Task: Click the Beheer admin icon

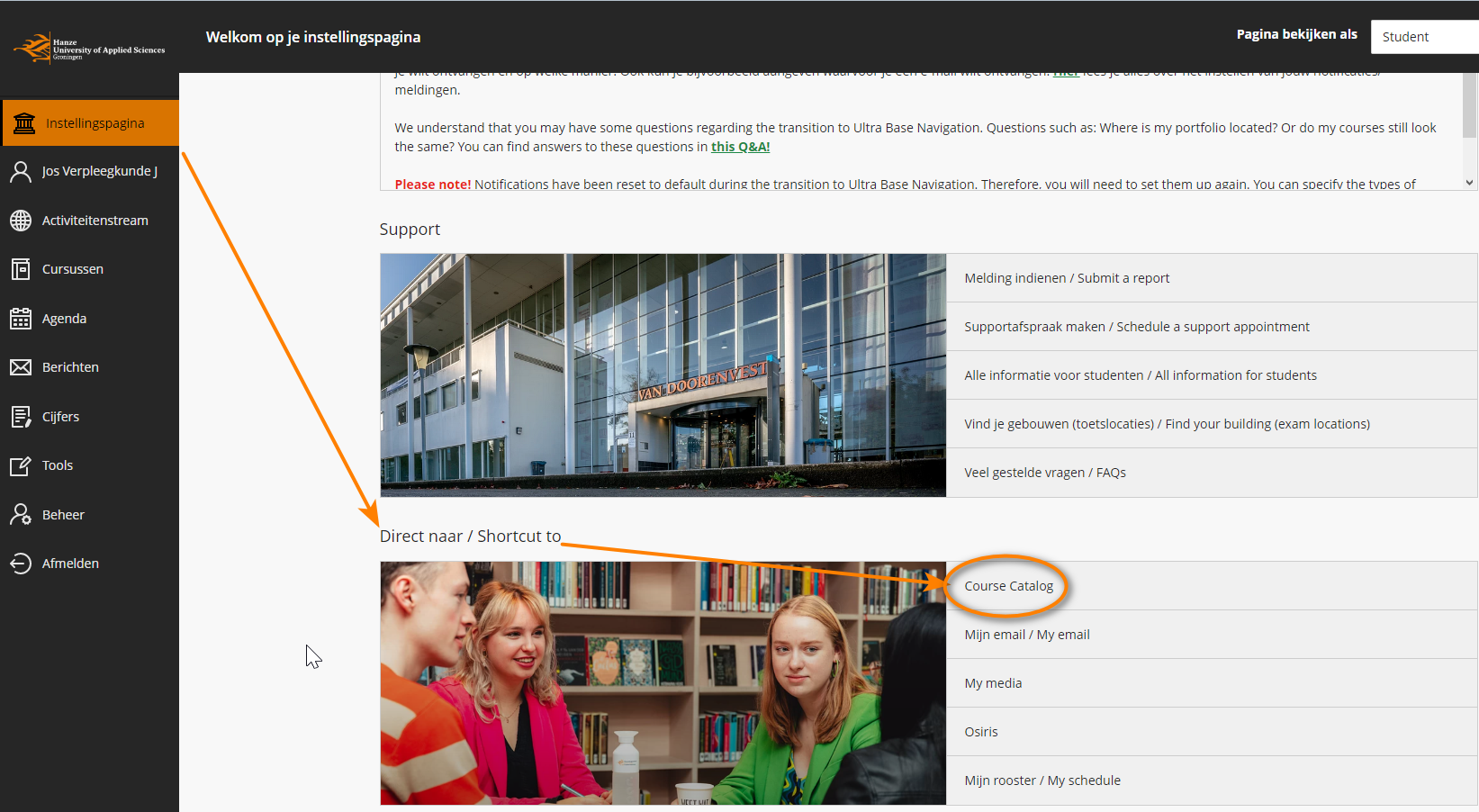Action: tap(21, 515)
